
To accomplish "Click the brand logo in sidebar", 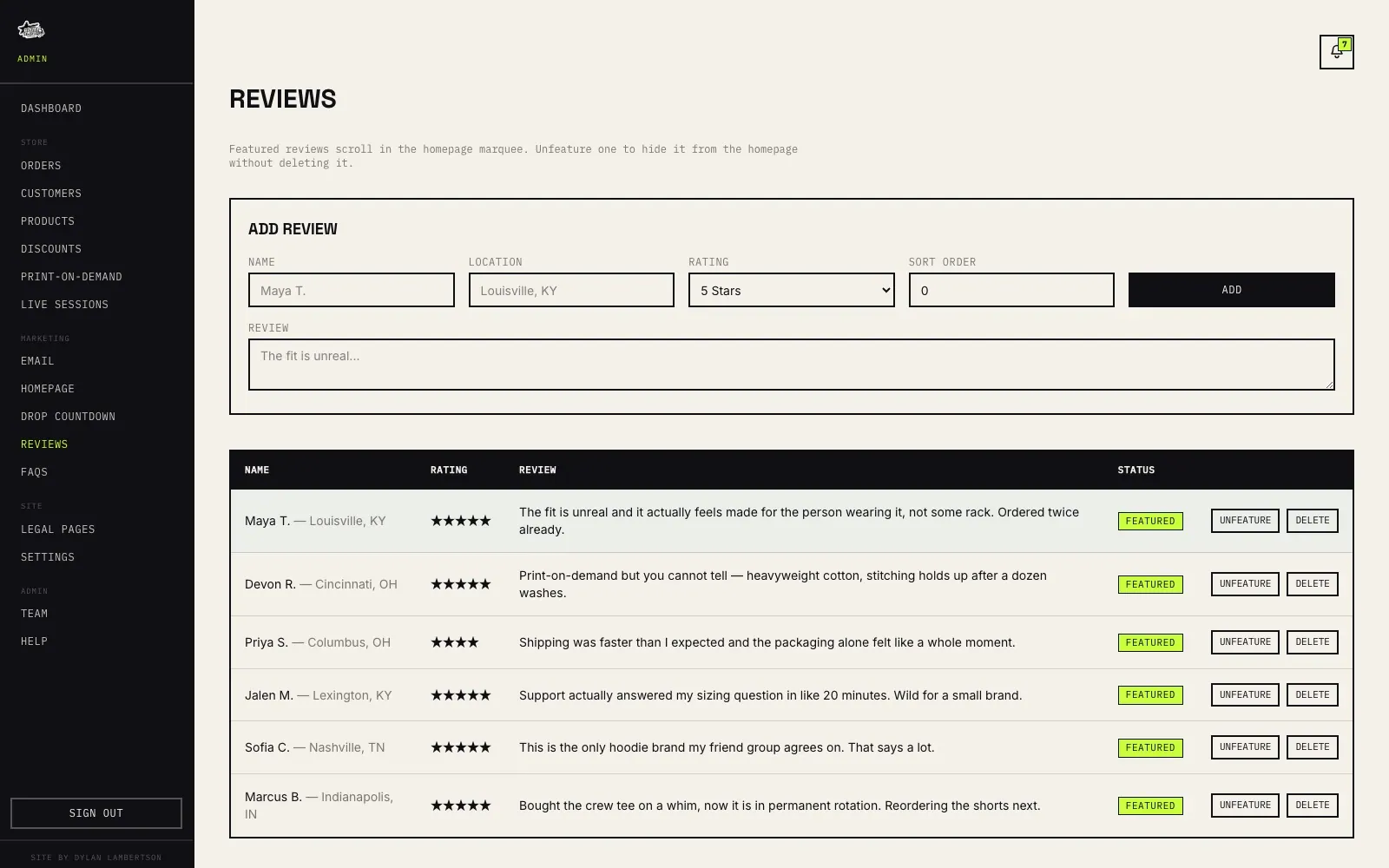I will coord(31,30).
